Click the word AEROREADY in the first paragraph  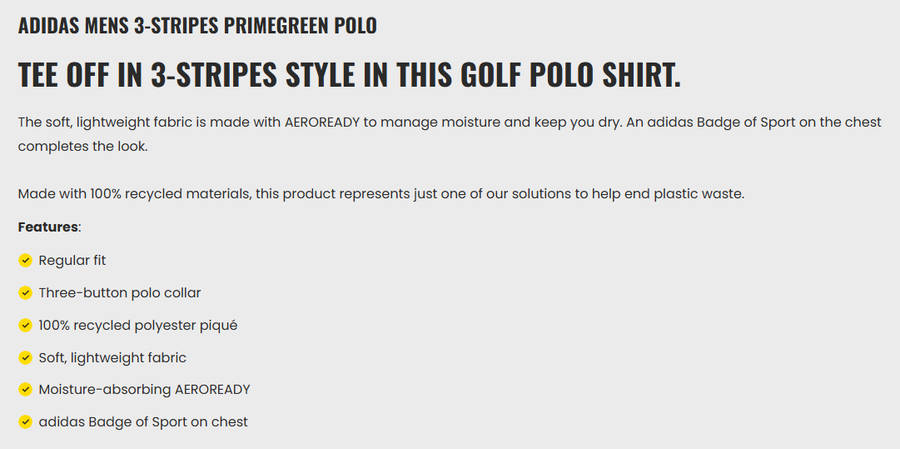(328, 123)
